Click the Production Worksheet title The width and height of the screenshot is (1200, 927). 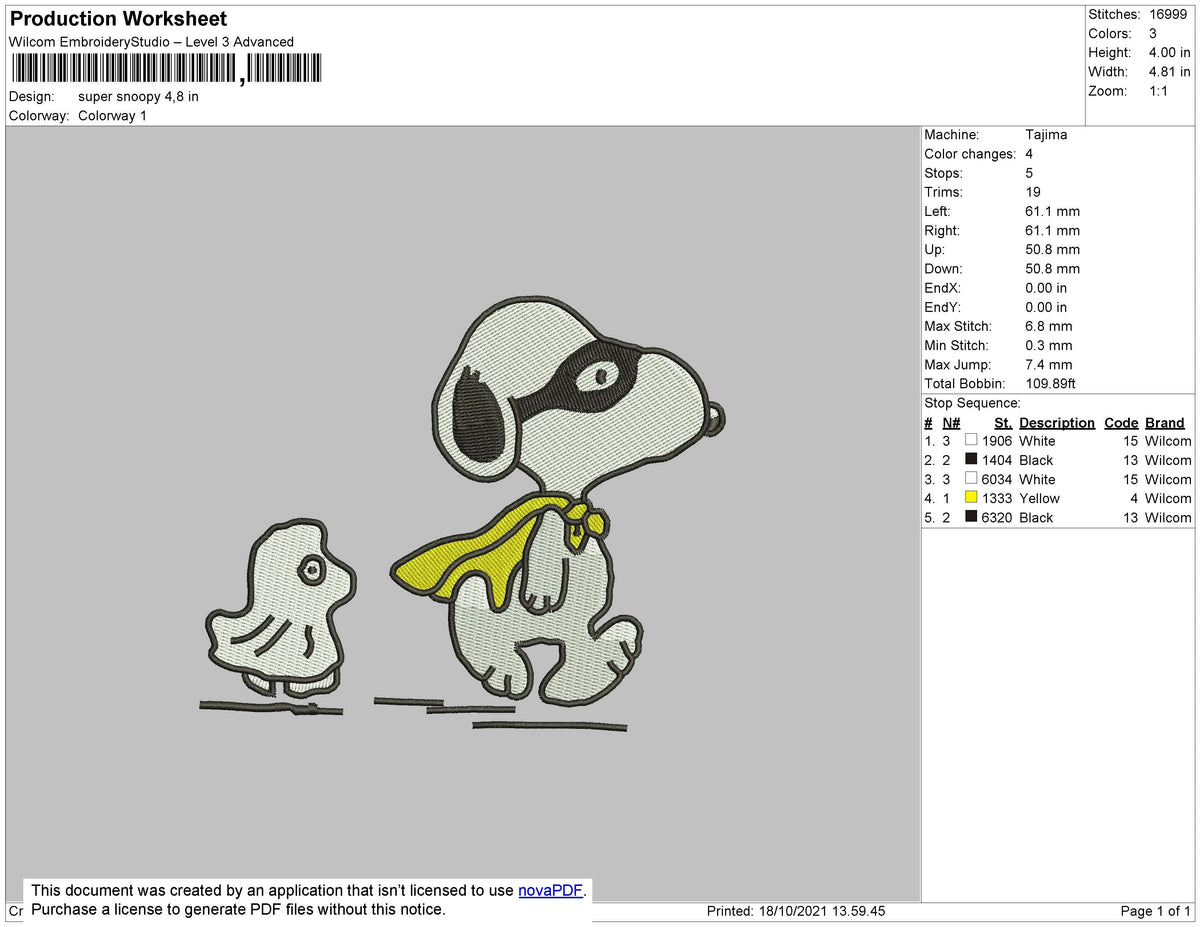coord(117,18)
